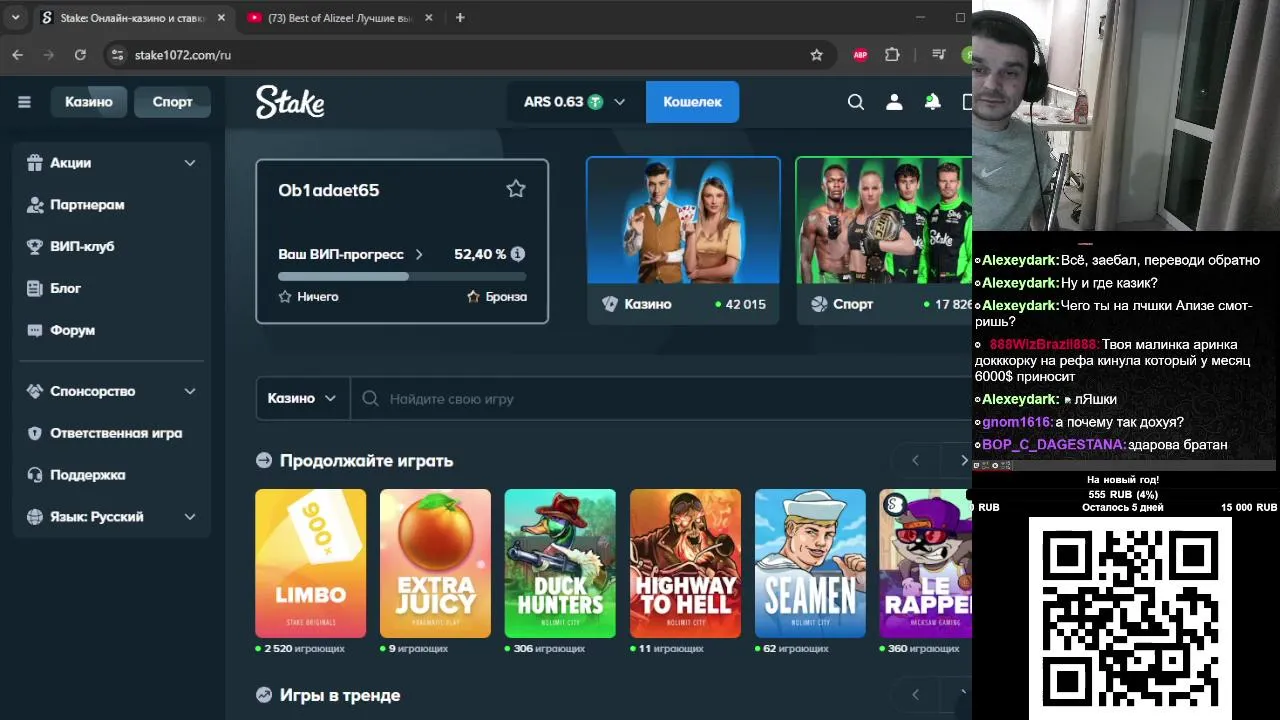This screenshot has height=720, width=1280.
Task: Open tab search dropdown arrow
Action: 15,18
